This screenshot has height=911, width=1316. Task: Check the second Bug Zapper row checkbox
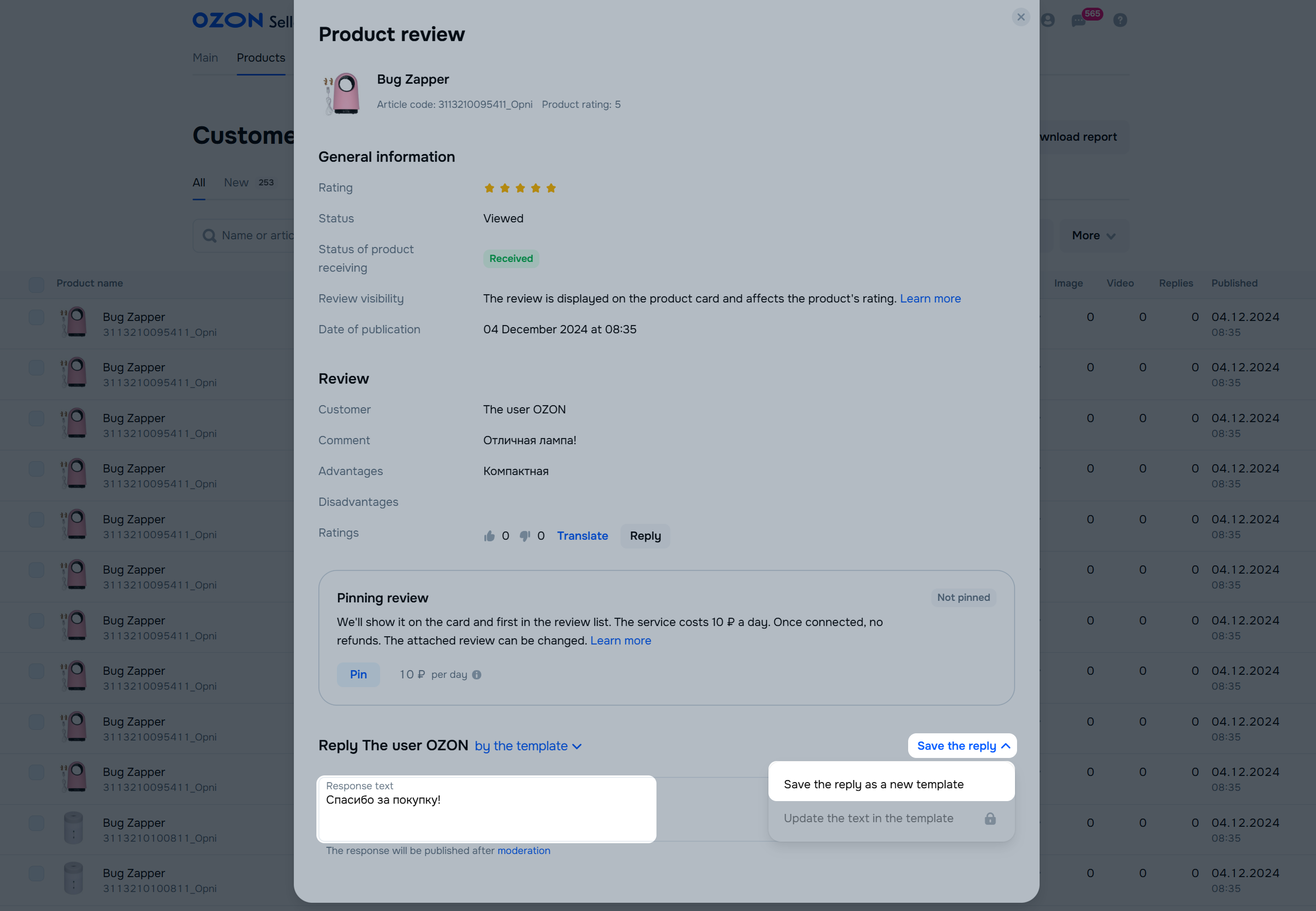tap(36, 368)
